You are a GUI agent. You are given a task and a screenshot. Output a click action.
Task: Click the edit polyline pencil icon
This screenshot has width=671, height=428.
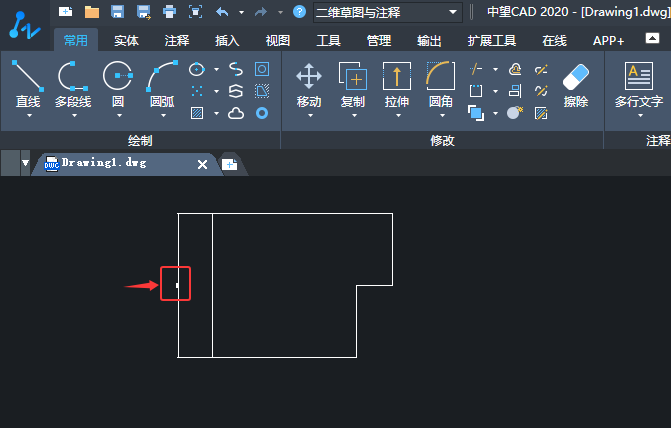pos(541,69)
